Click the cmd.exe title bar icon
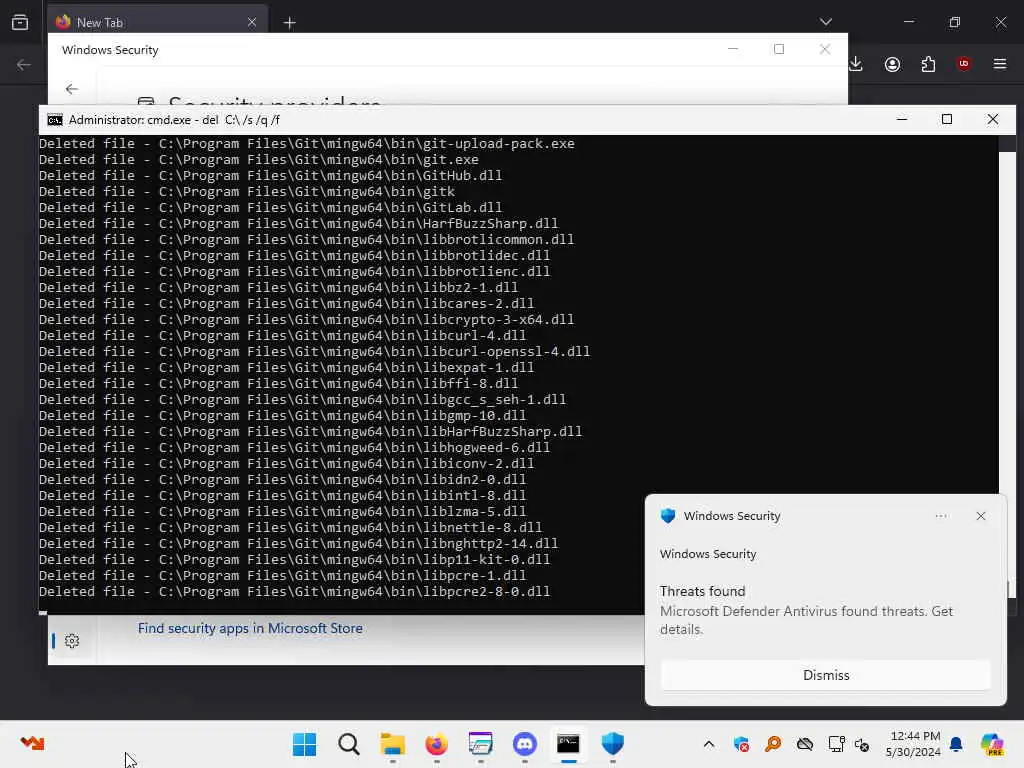 (x=55, y=120)
